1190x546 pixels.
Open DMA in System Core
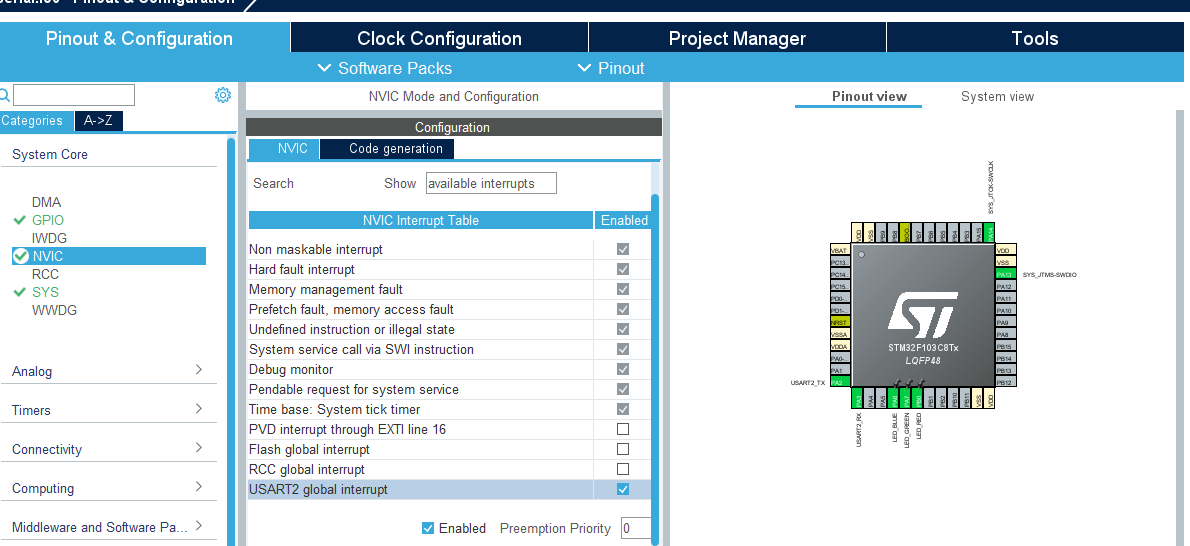[x=46, y=202]
